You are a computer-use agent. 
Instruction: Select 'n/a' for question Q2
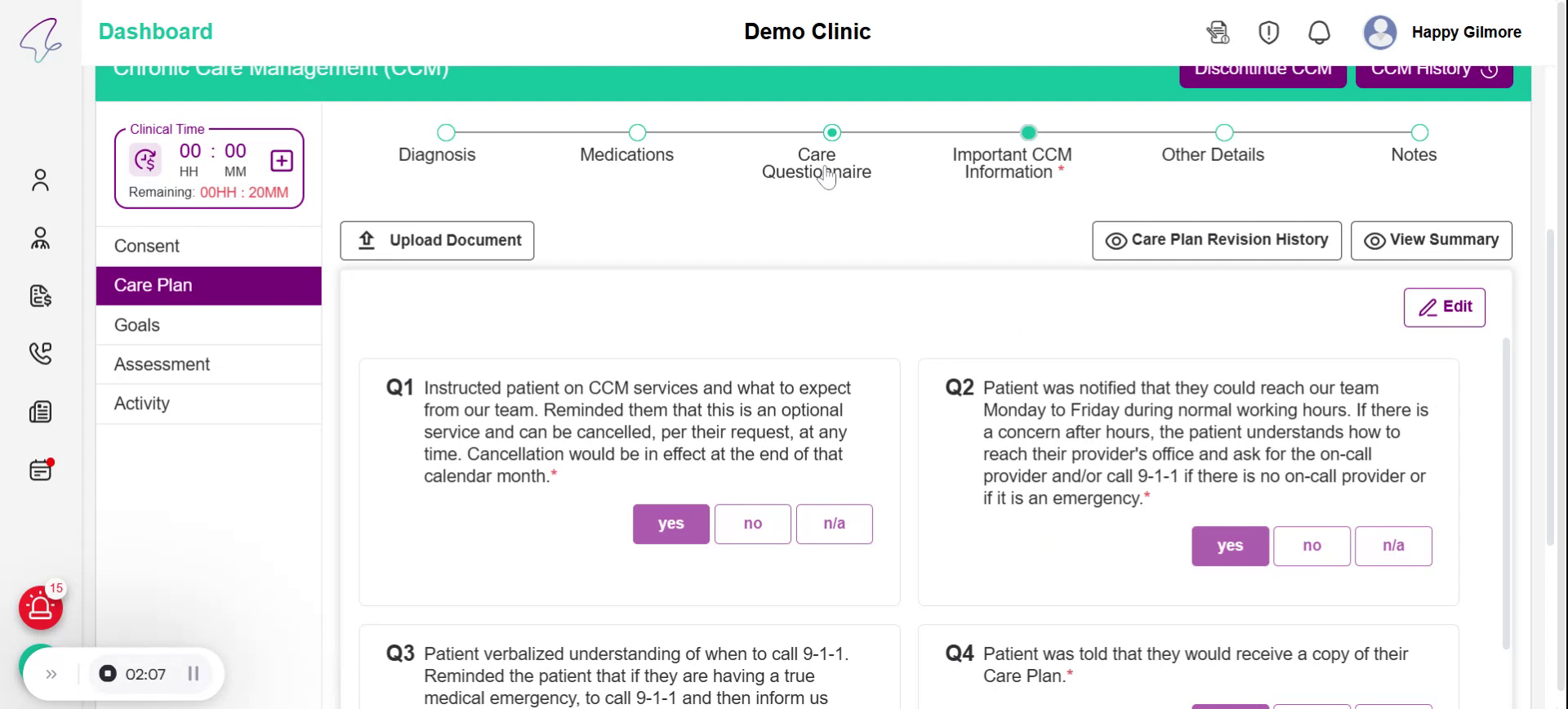click(x=1392, y=546)
